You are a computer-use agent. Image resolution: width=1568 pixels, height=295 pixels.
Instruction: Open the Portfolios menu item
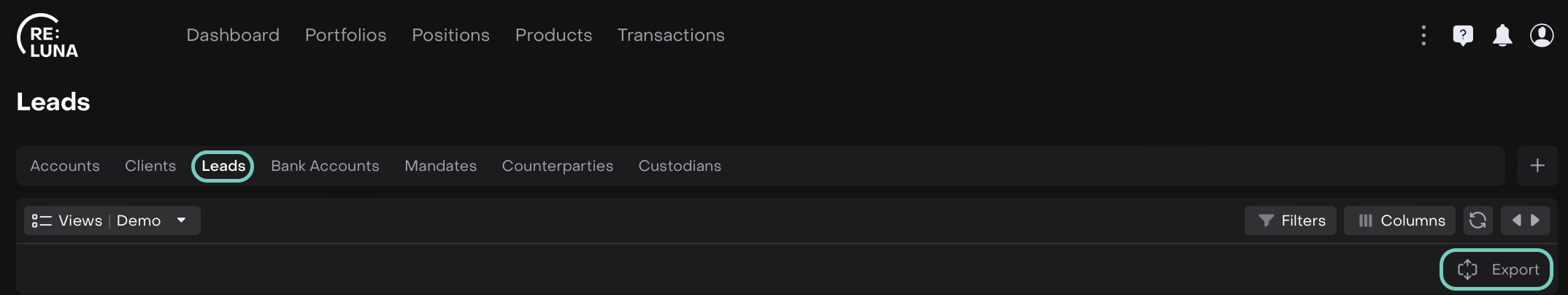pos(345,35)
